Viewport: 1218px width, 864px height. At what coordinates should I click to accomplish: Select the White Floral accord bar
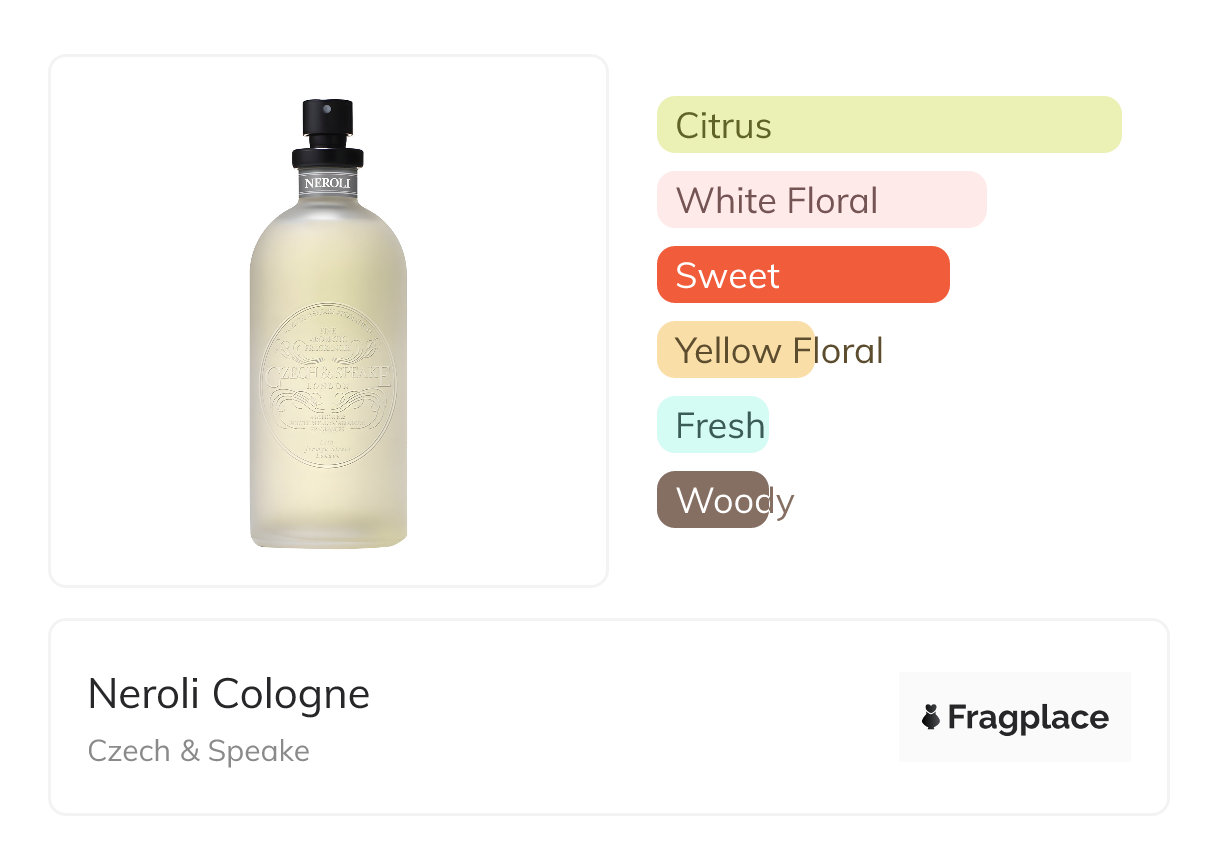(x=821, y=200)
